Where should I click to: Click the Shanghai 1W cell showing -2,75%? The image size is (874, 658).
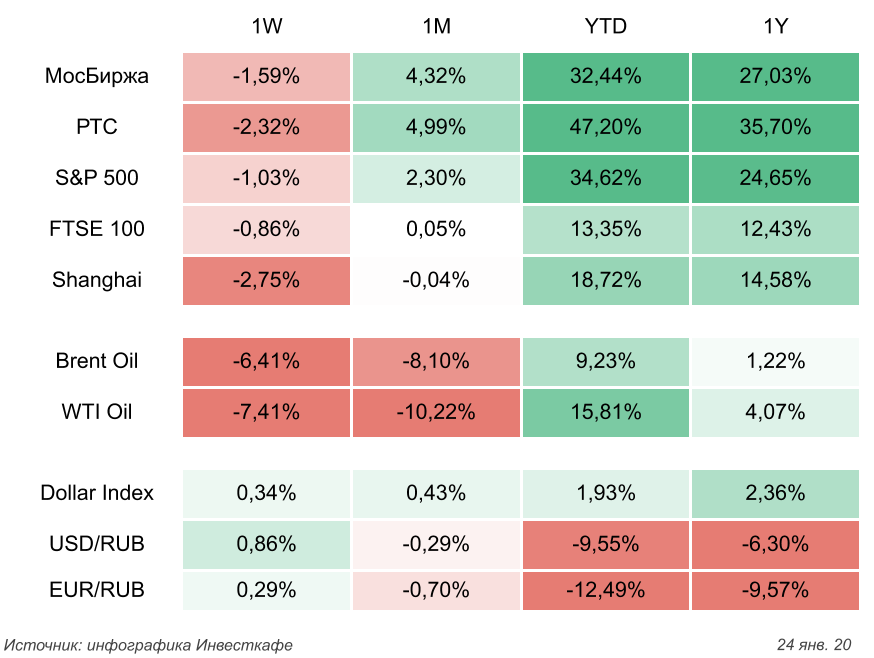(266, 280)
